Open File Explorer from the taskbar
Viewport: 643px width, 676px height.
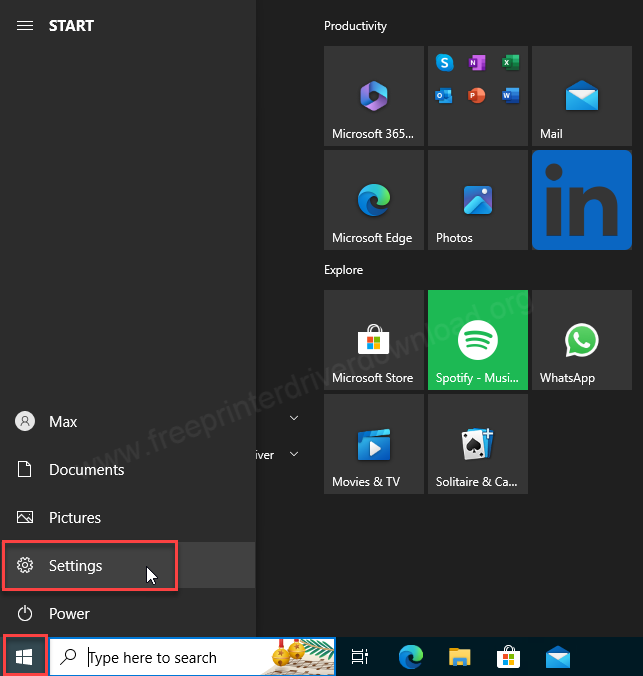[x=459, y=657]
